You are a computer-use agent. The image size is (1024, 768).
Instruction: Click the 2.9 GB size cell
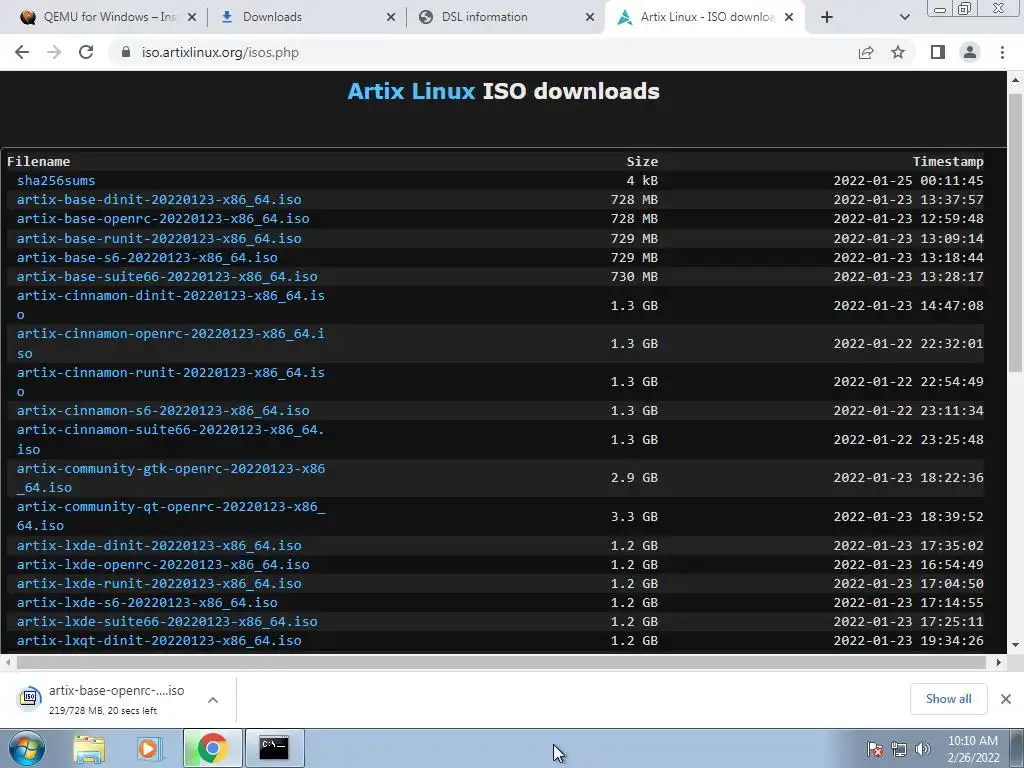[634, 478]
